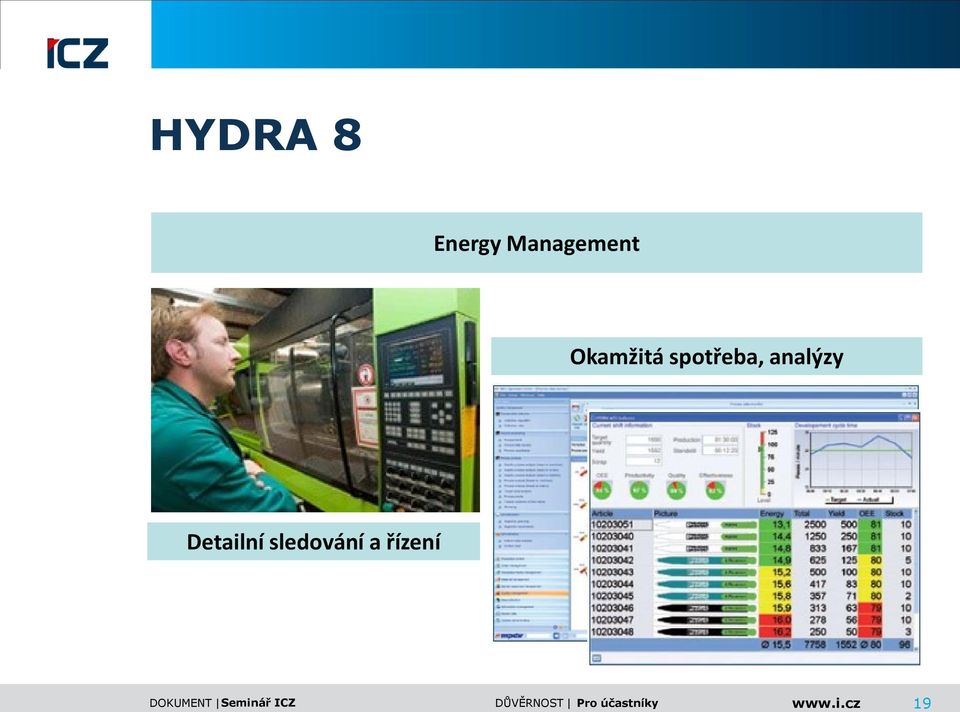Click energy value 13,1 green cell

point(775,525)
